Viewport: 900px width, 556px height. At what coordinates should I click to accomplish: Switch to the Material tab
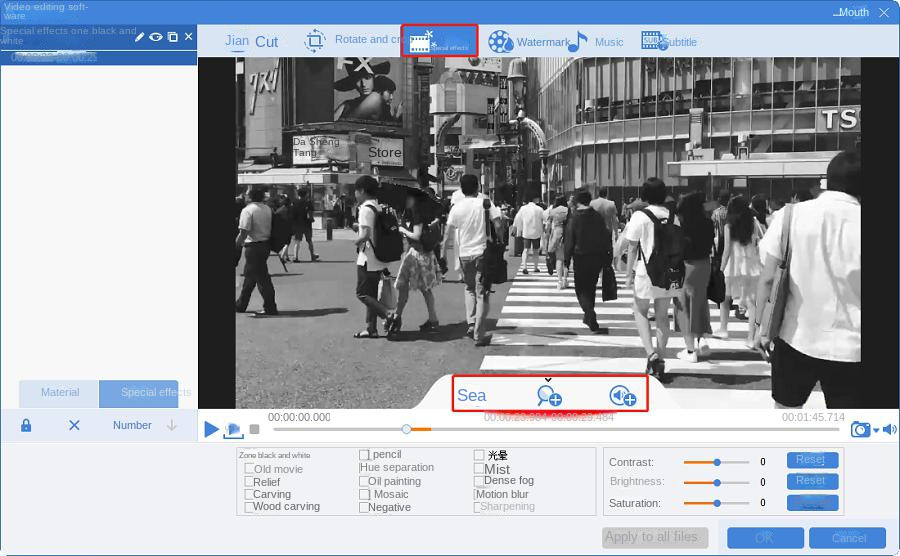60,393
